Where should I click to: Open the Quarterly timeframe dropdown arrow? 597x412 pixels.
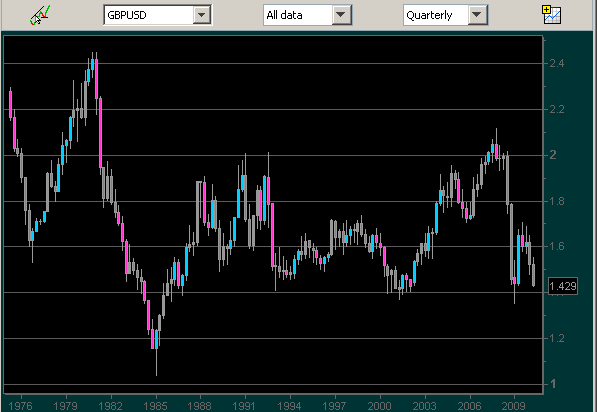pos(477,15)
